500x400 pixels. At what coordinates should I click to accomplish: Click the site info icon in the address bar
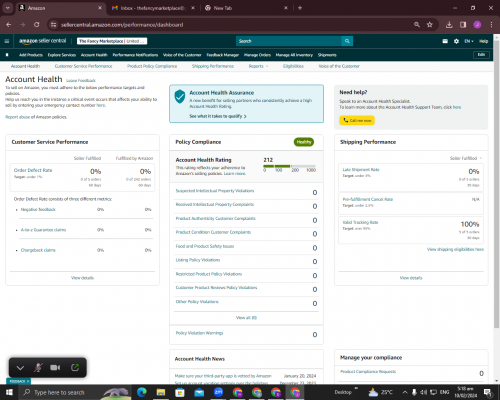point(53,25)
